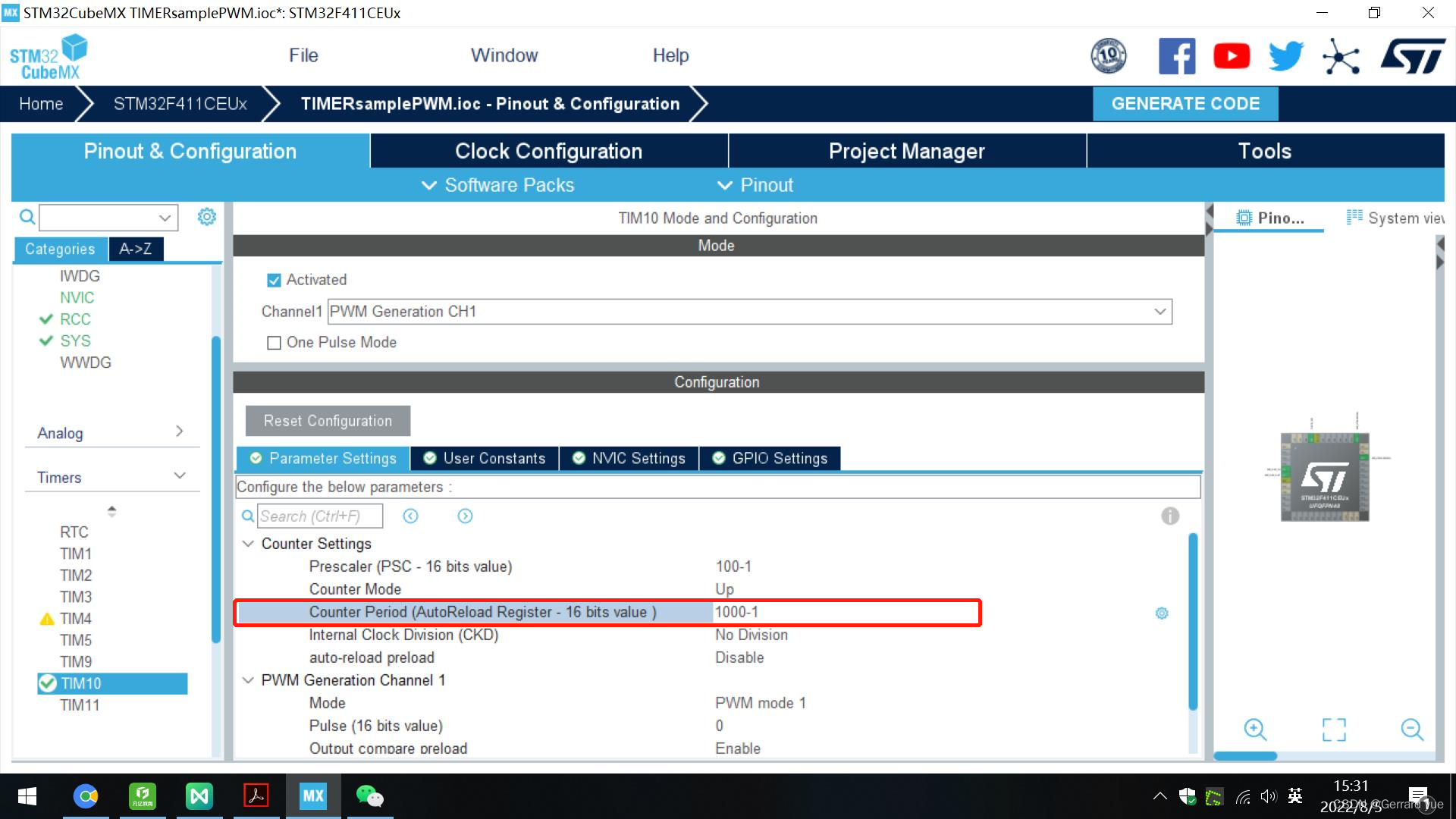Click the parameter search magnifier icon
The width and height of the screenshot is (1456, 819).
(x=248, y=516)
